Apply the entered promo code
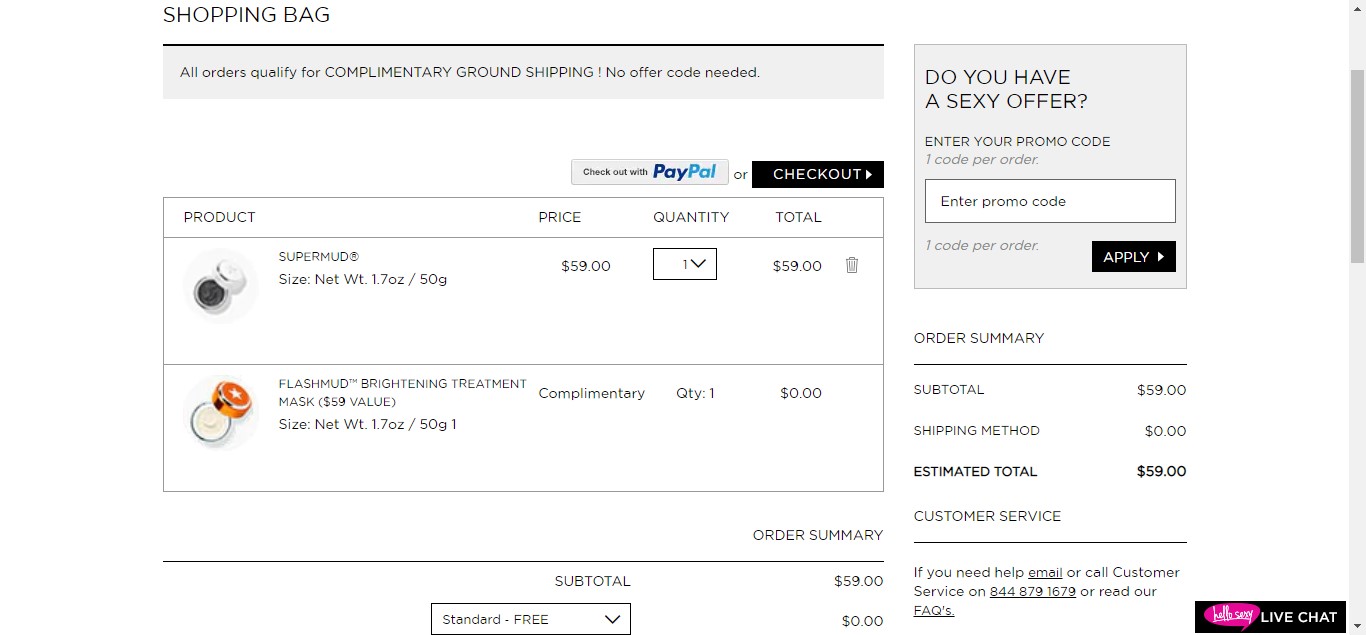This screenshot has width=1366, height=635. coord(1134,257)
